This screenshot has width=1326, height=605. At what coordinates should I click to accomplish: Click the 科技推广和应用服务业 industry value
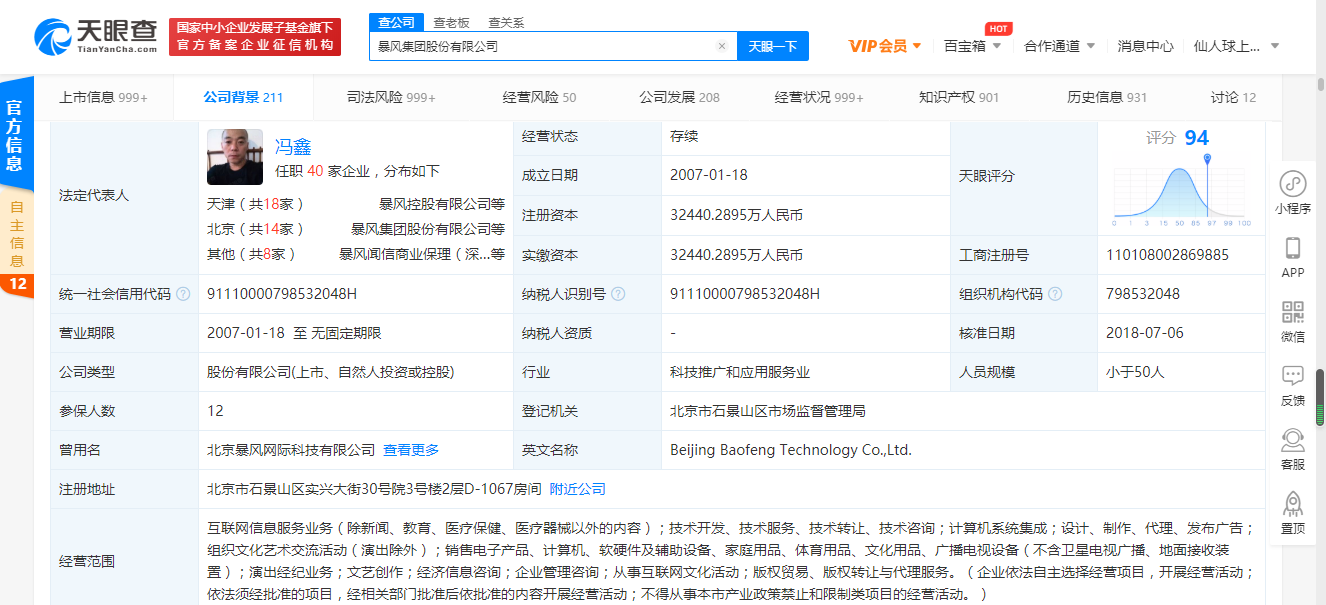point(740,372)
